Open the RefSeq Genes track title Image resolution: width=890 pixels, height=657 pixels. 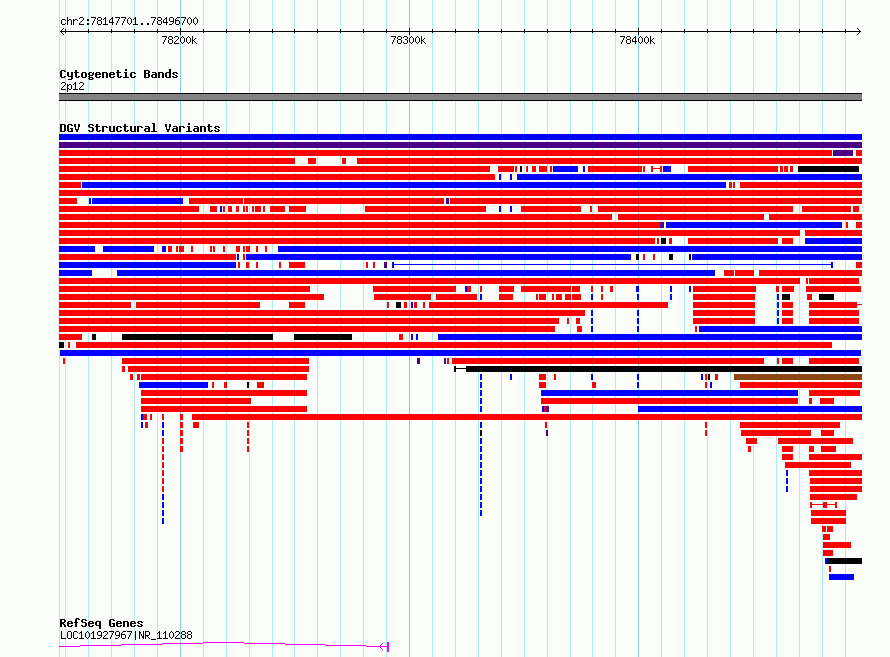click(101, 623)
